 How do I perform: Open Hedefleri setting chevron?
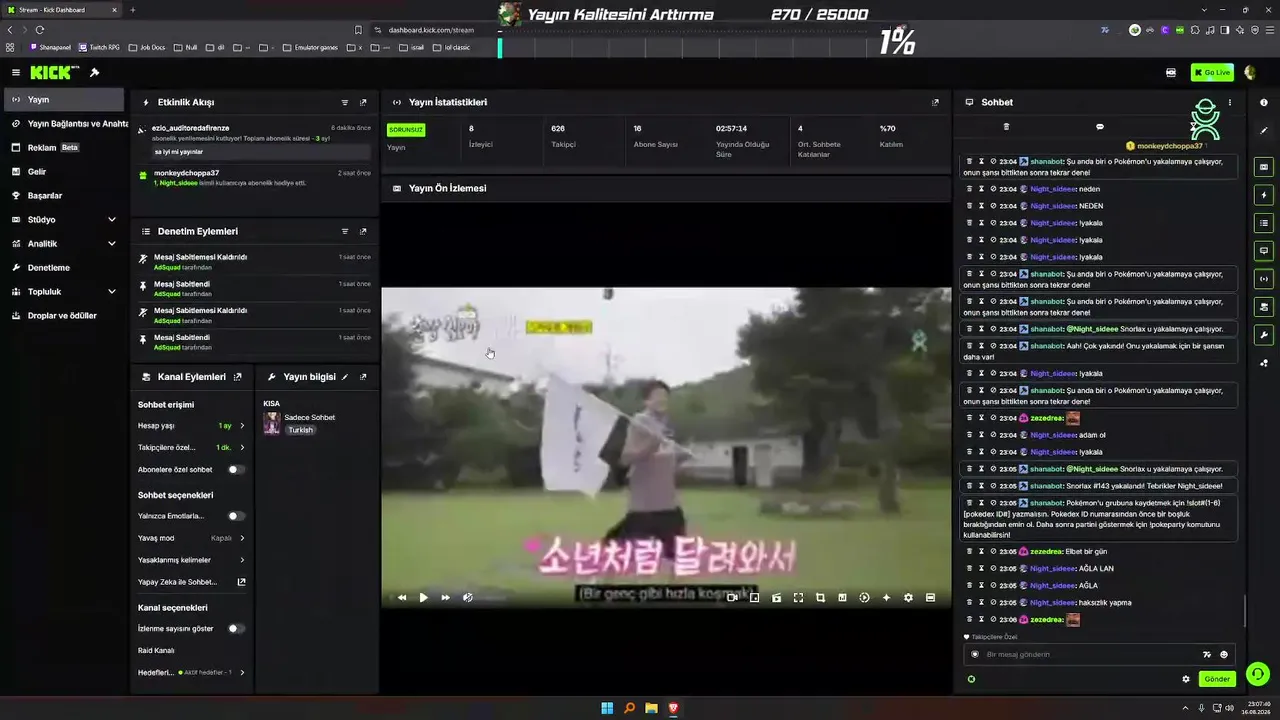[x=242, y=673]
